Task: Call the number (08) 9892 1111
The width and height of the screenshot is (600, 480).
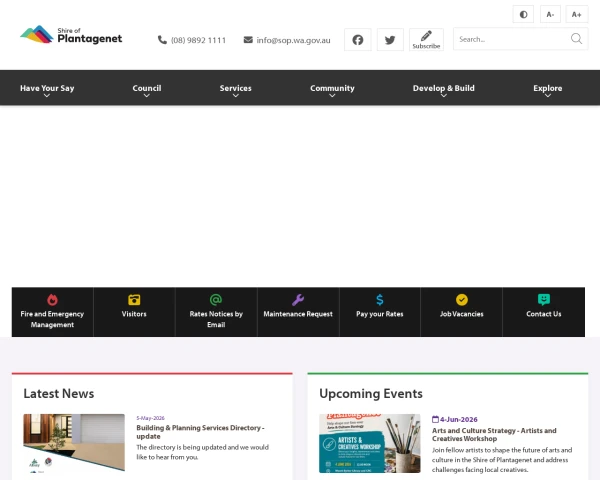Action: (x=198, y=40)
